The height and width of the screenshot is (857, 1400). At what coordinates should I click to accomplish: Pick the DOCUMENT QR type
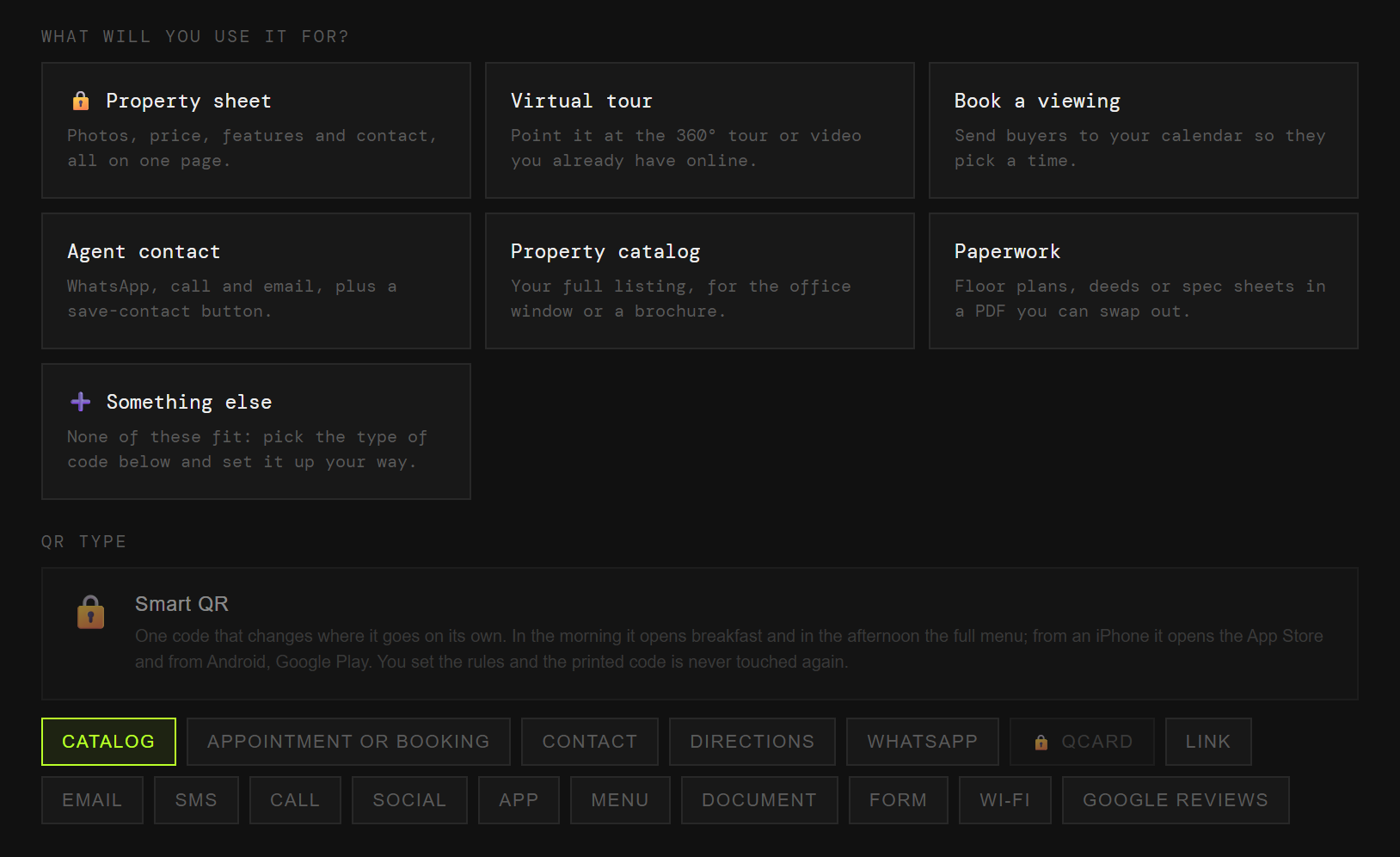[759, 800]
